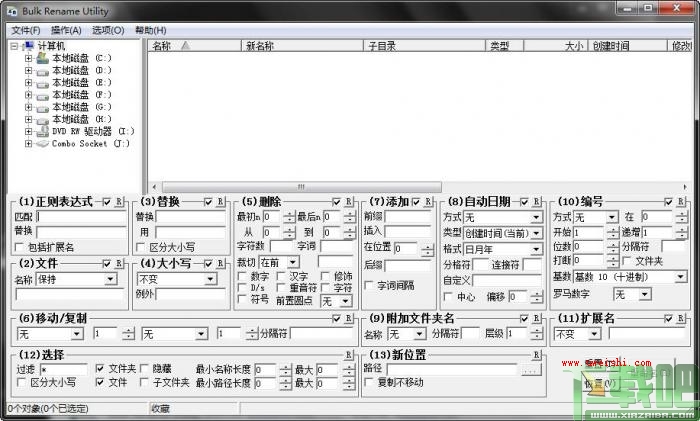Image resolution: width=700 pixels, height=421 pixels.
Task: Click the local disk H: drive icon
Action: pyautogui.click(x=42, y=119)
